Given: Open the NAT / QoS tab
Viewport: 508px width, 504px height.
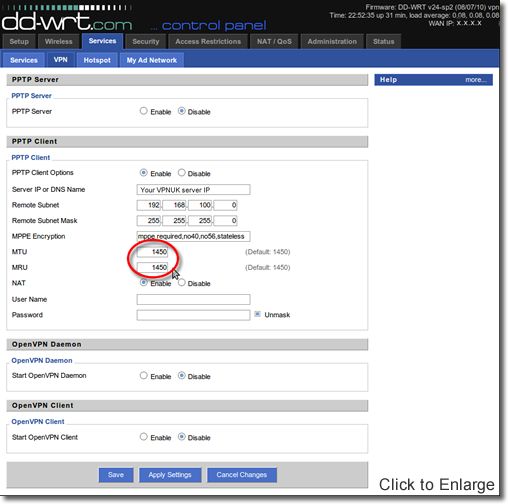Looking at the screenshot, I should pyautogui.click(x=274, y=41).
